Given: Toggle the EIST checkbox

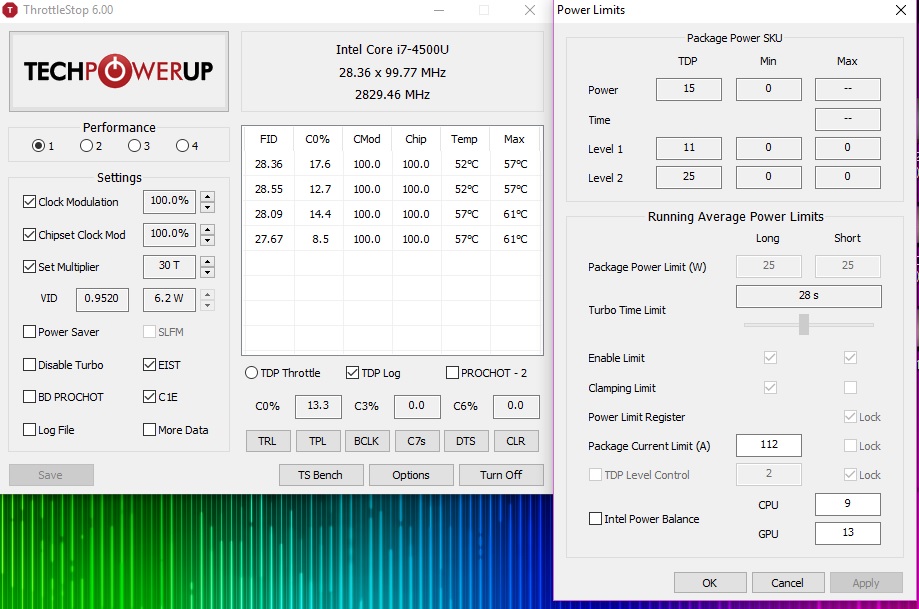Looking at the screenshot, I should coord(149,365).
